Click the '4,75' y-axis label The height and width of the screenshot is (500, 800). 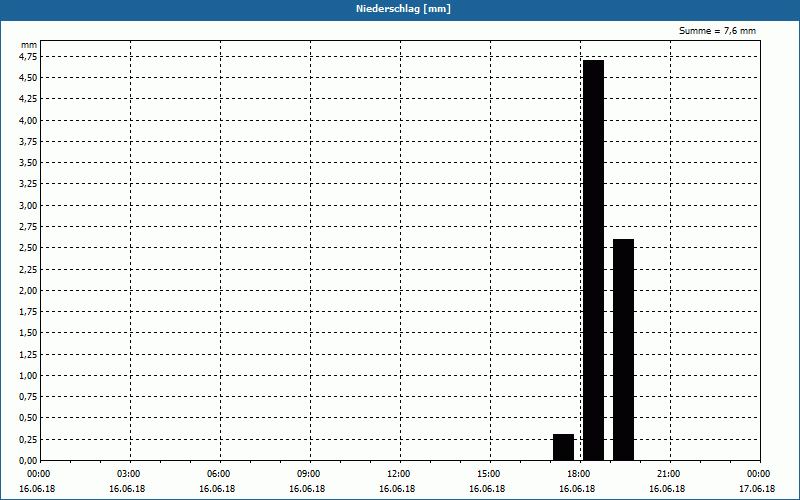coord(28,57)
